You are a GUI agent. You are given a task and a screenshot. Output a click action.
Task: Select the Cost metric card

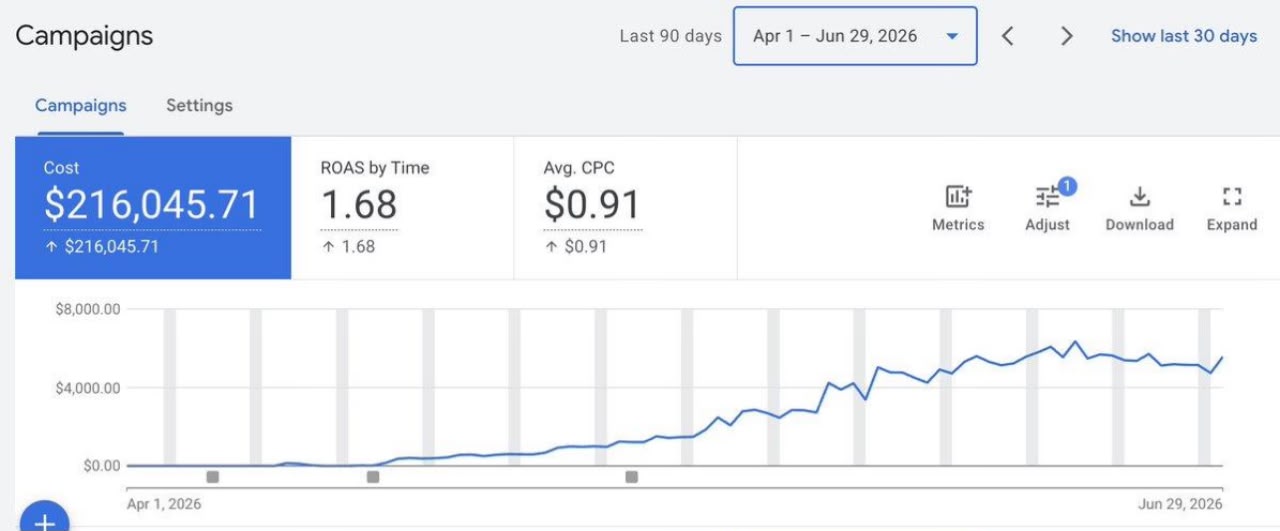coord(153,208)
